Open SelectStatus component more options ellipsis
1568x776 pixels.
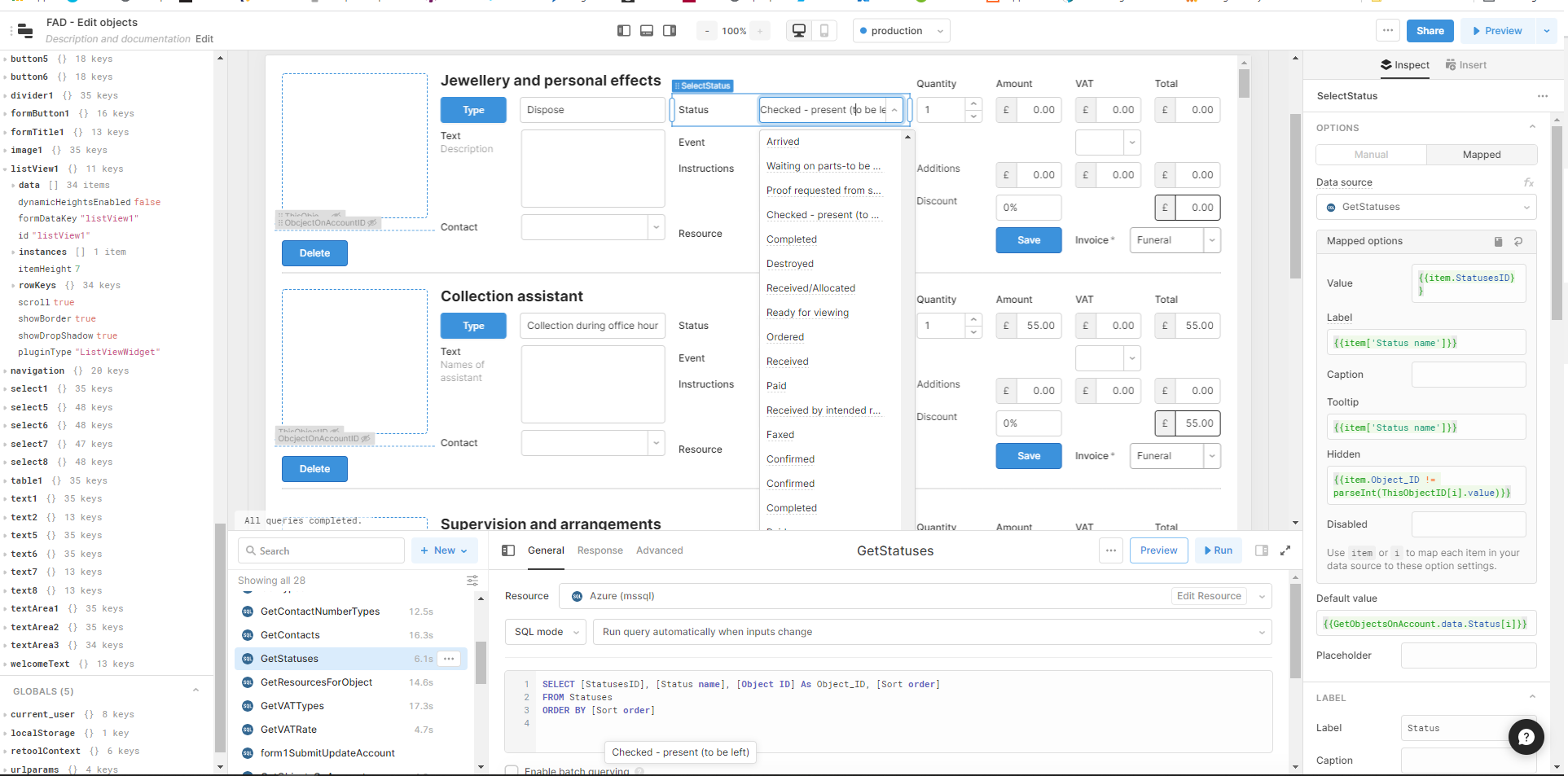click(x=1542, y=96)
